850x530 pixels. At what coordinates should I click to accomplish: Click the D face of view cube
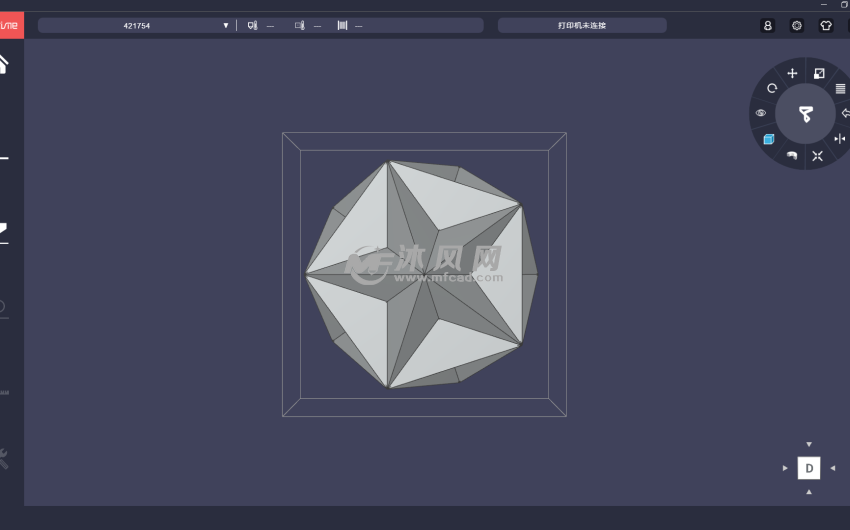(809, 468)
